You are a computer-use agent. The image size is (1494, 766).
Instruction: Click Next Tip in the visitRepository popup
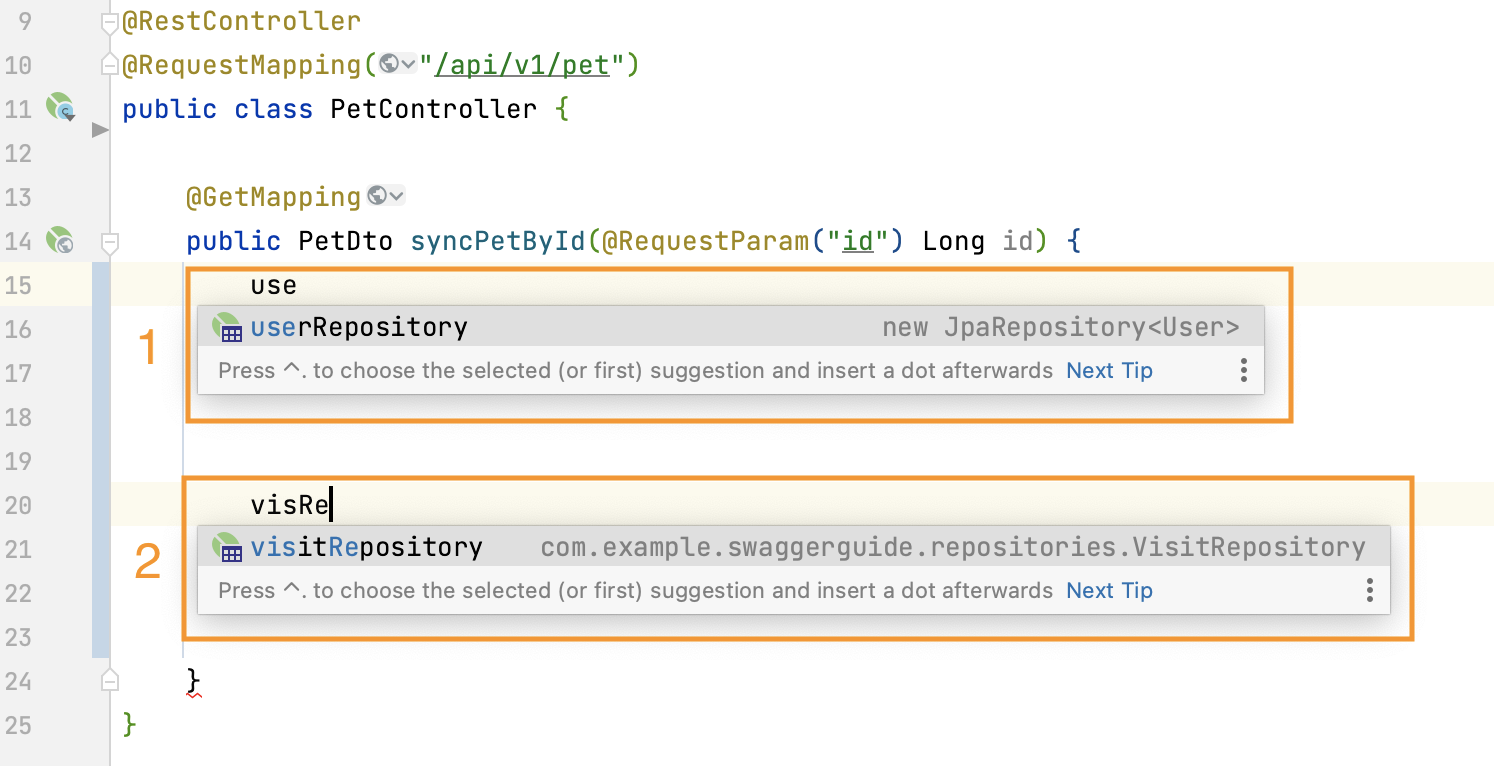tap(1109, 590)
